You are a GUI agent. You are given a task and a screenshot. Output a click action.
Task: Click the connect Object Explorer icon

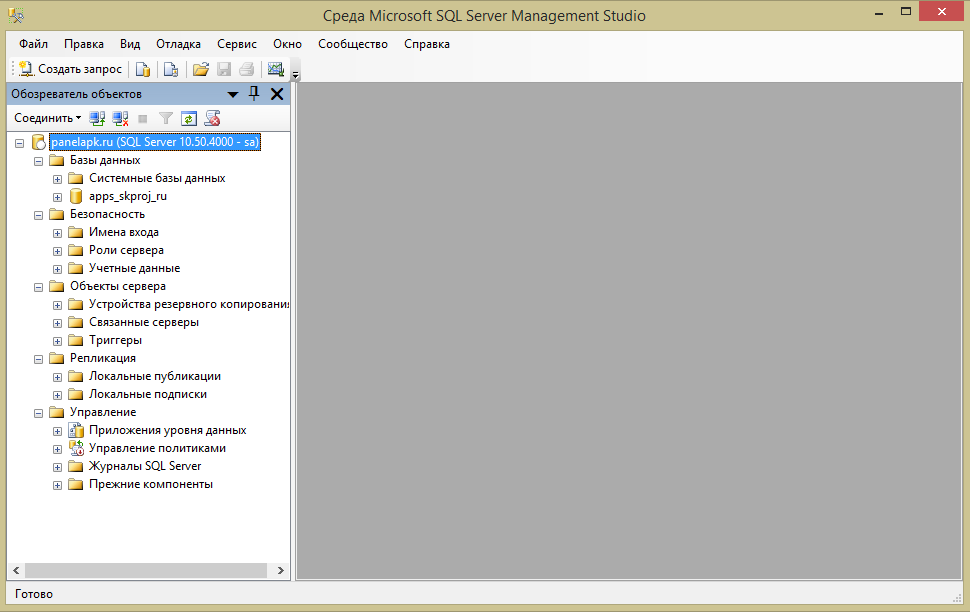coord(97,118)
